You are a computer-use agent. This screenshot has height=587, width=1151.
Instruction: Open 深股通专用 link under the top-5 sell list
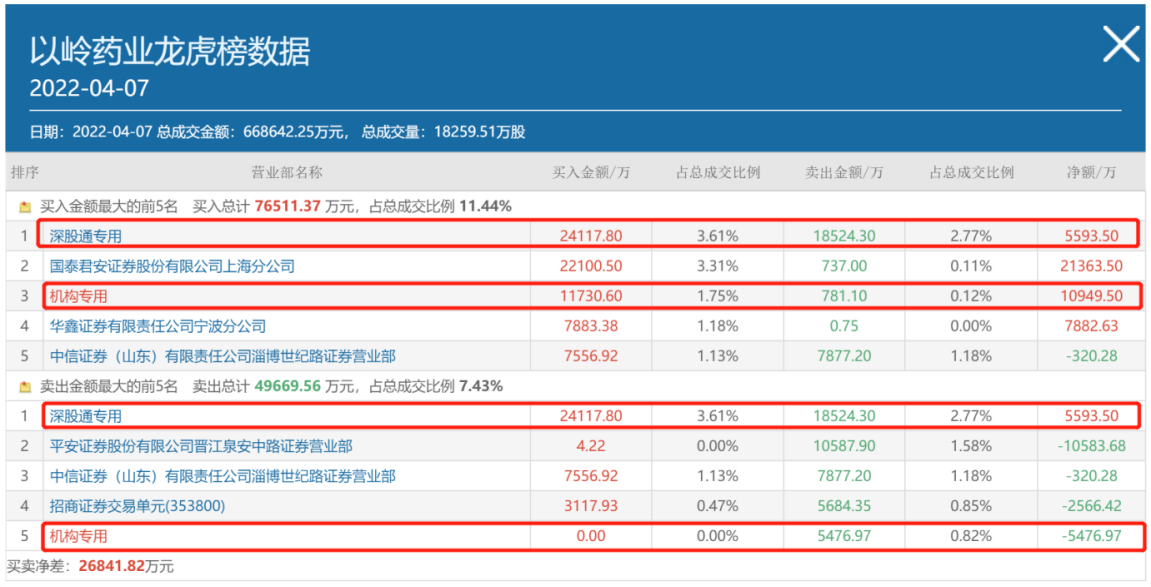coord(85,416)
